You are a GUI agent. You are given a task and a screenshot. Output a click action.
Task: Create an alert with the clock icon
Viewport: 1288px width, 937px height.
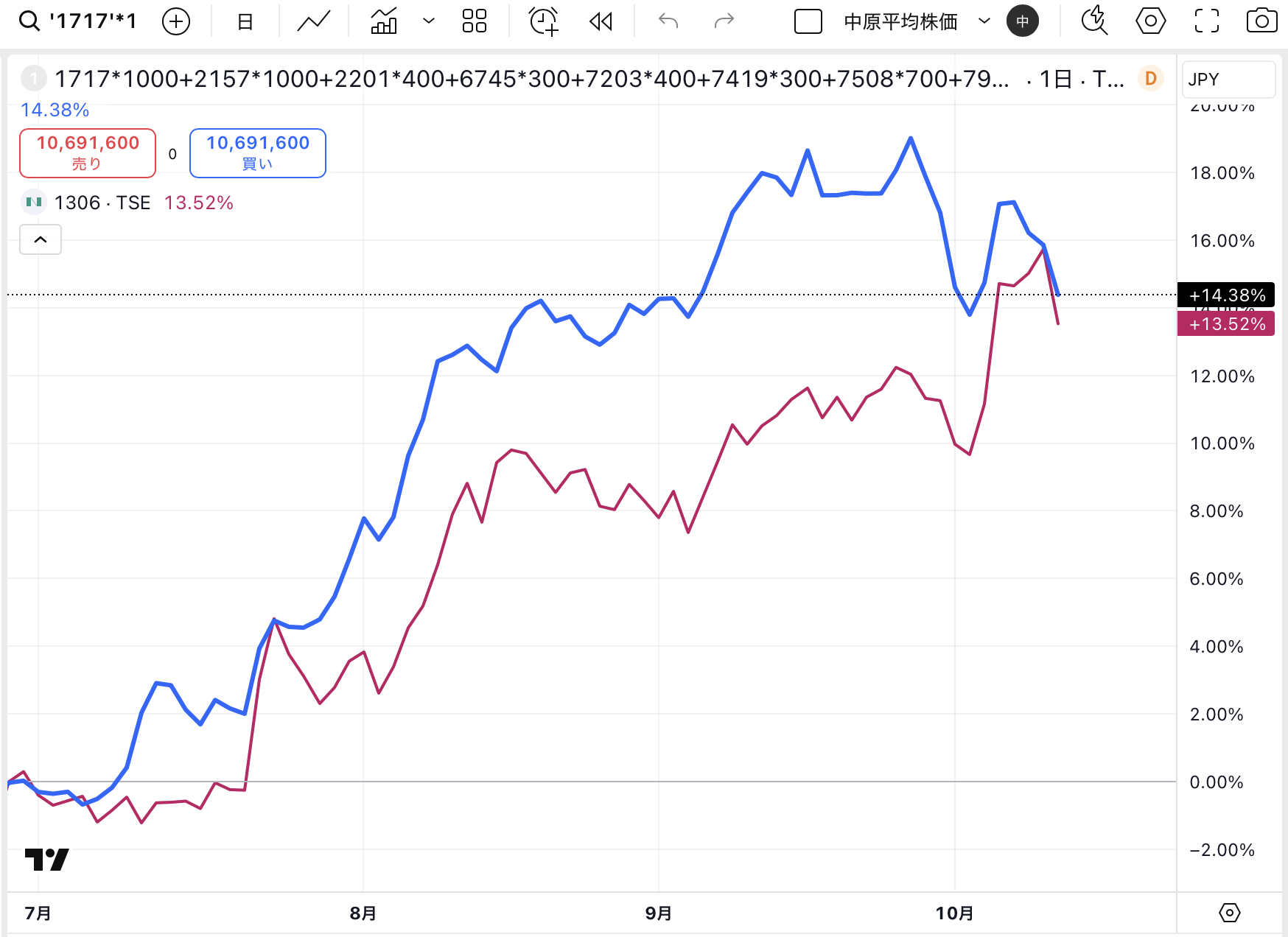pos(544,21)
